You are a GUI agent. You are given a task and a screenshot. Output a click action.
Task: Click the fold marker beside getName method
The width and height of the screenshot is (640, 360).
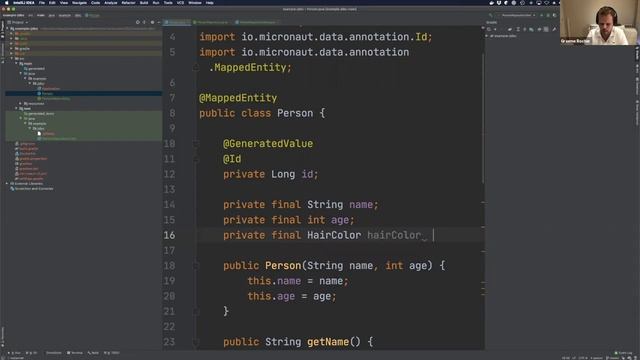point(196,342)
